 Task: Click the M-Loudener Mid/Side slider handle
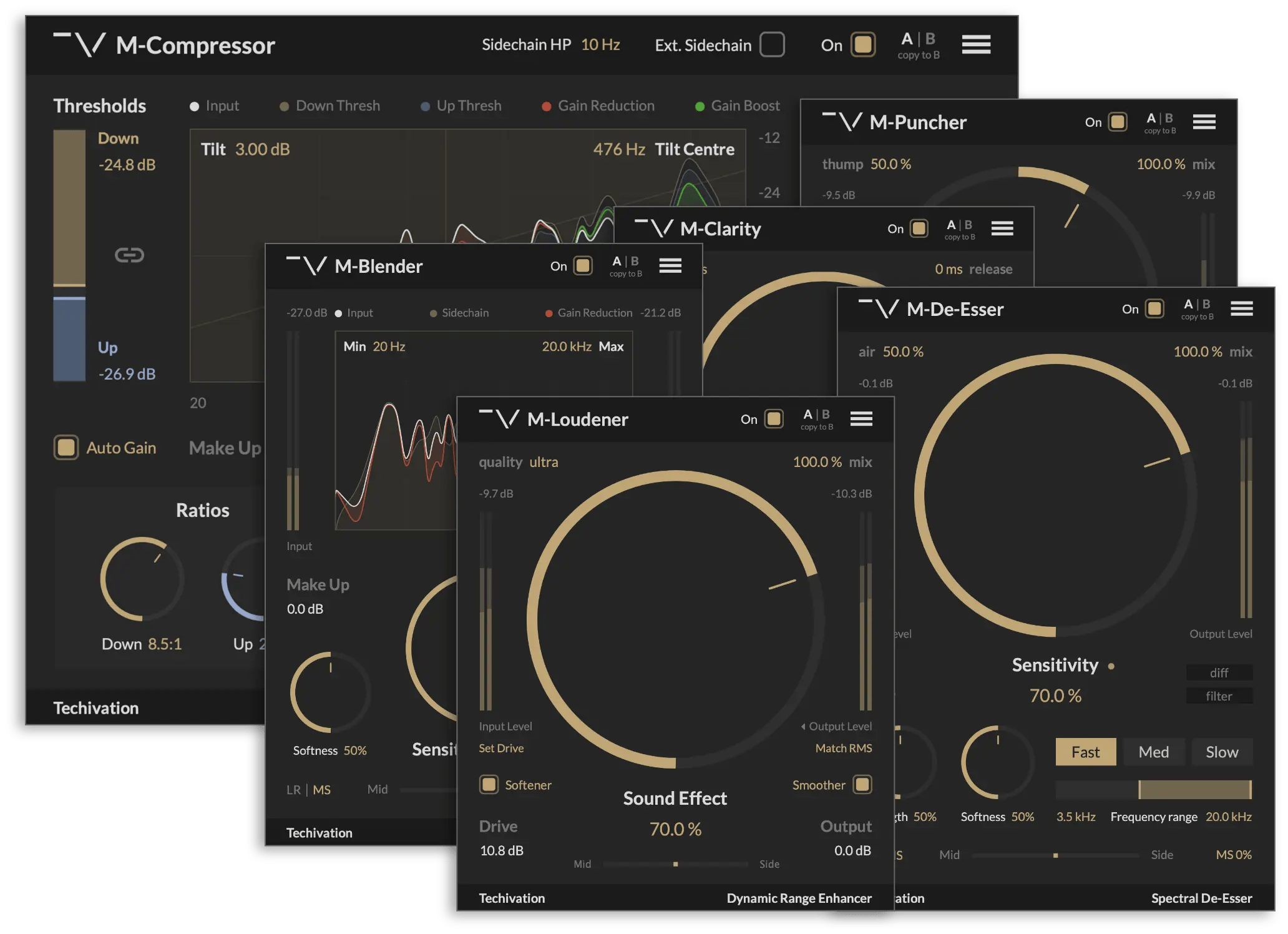(675, 864)
